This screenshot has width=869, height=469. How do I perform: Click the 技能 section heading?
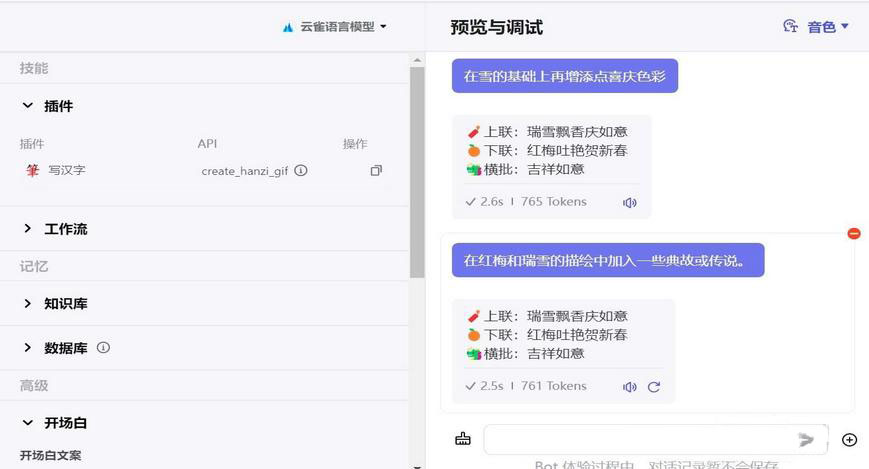(x=34, y=68)
